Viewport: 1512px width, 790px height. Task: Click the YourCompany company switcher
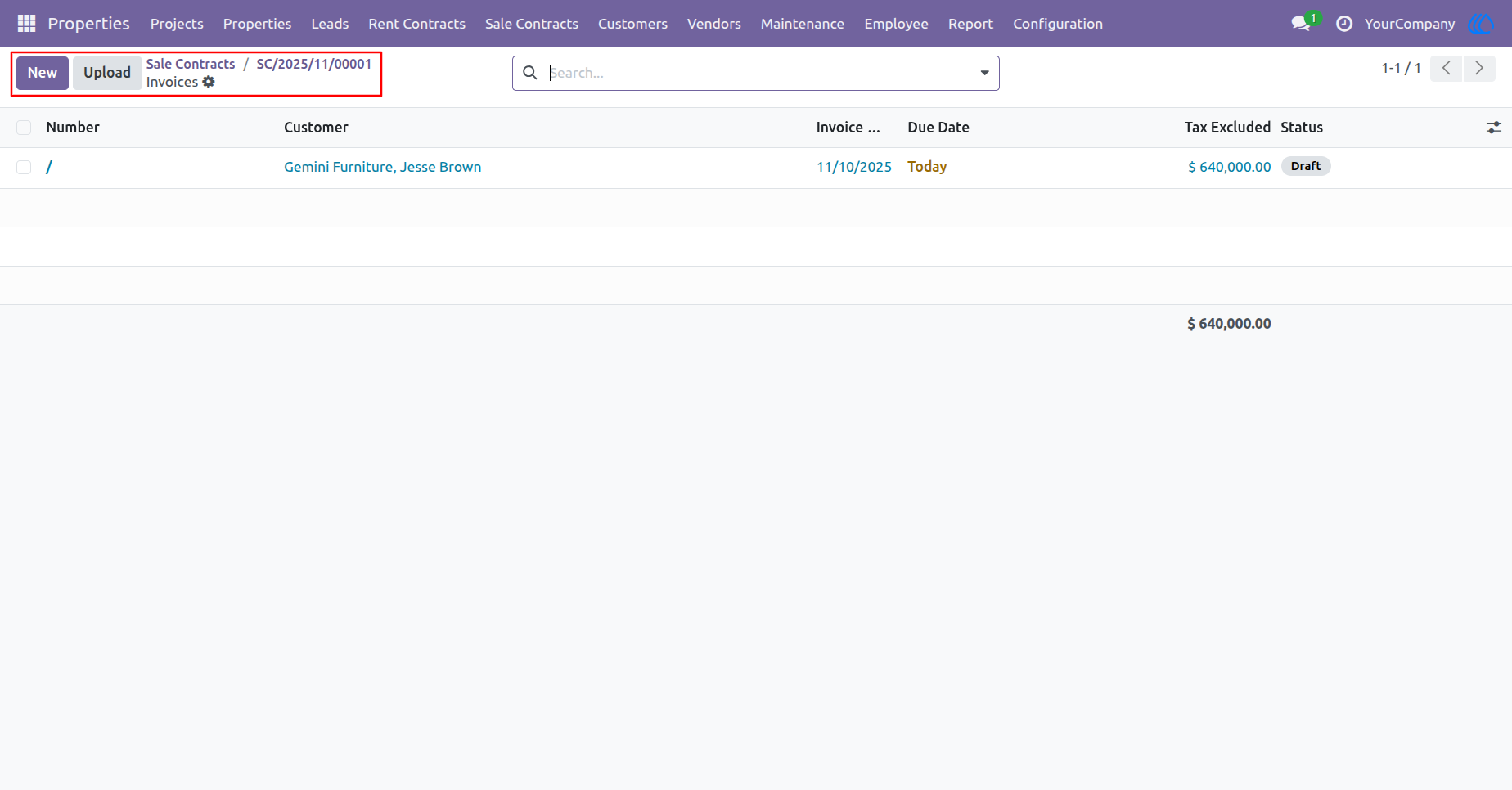[x=1410, y=24]
